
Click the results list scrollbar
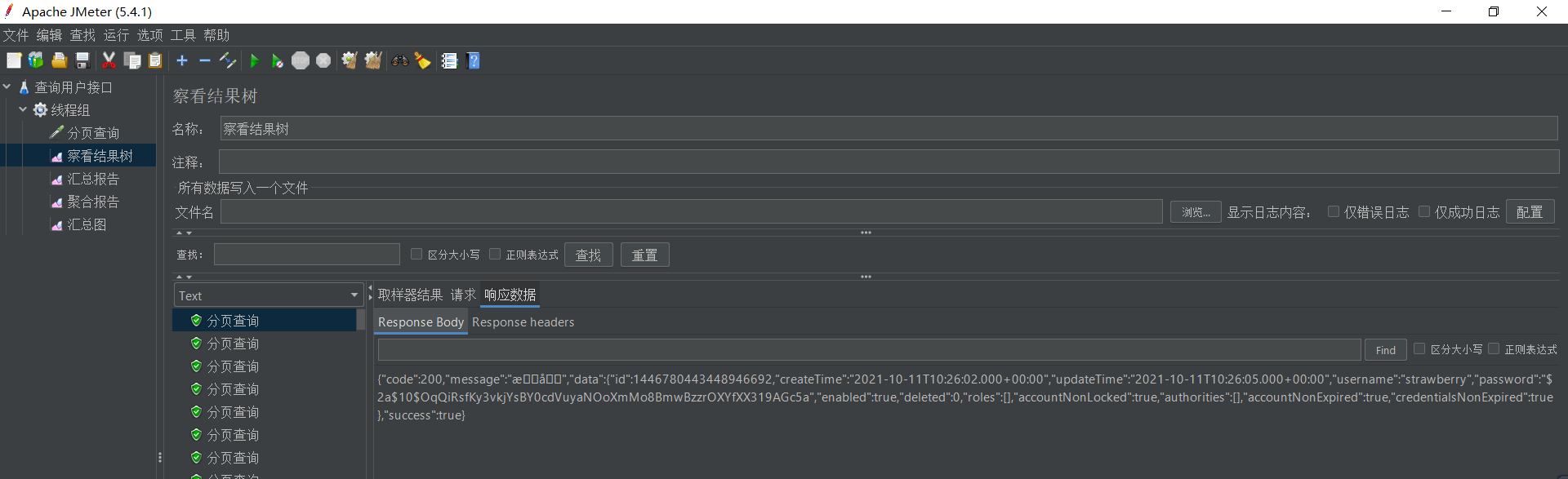[x=361, y=320]
